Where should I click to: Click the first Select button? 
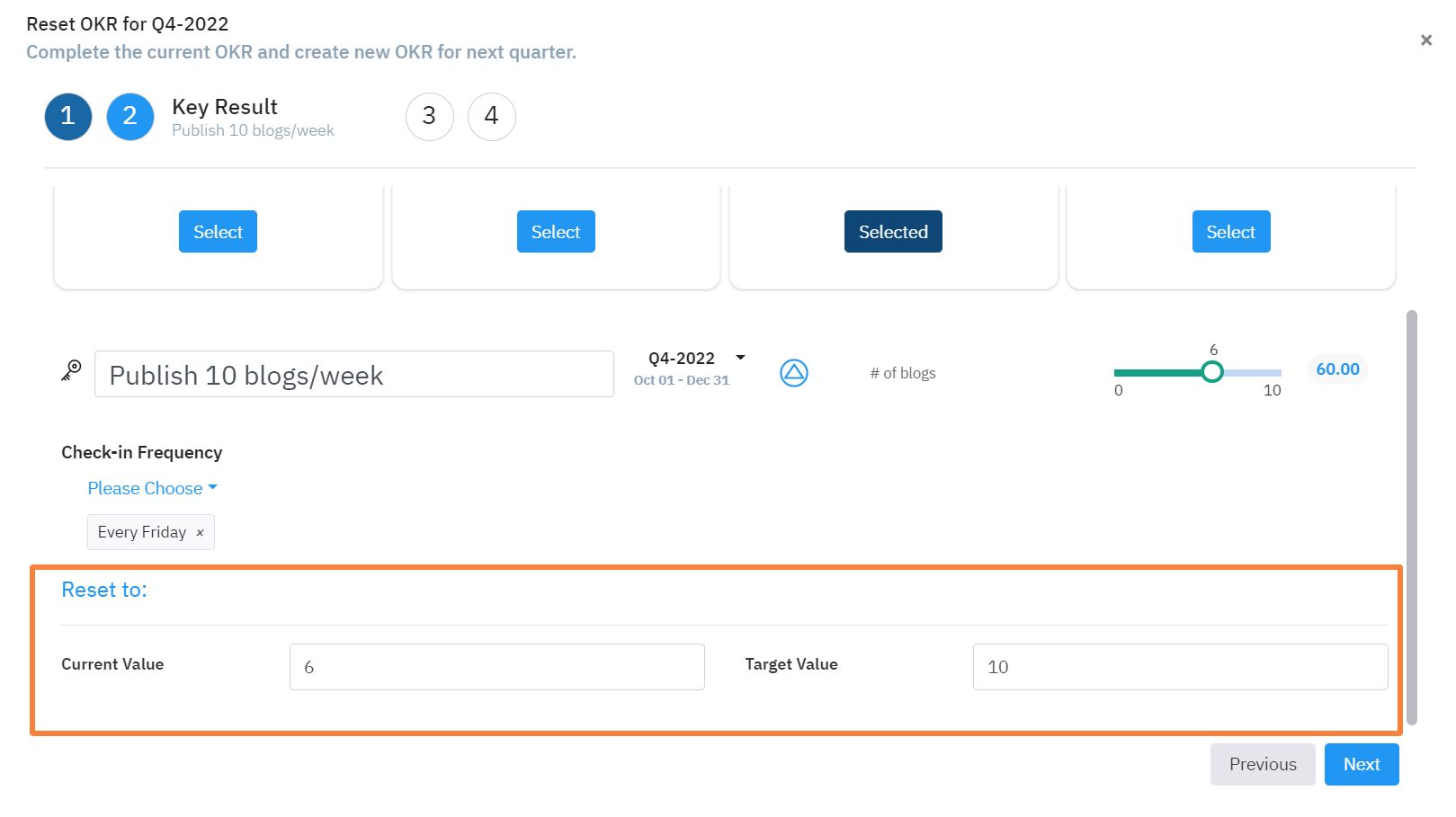[218, 232]
